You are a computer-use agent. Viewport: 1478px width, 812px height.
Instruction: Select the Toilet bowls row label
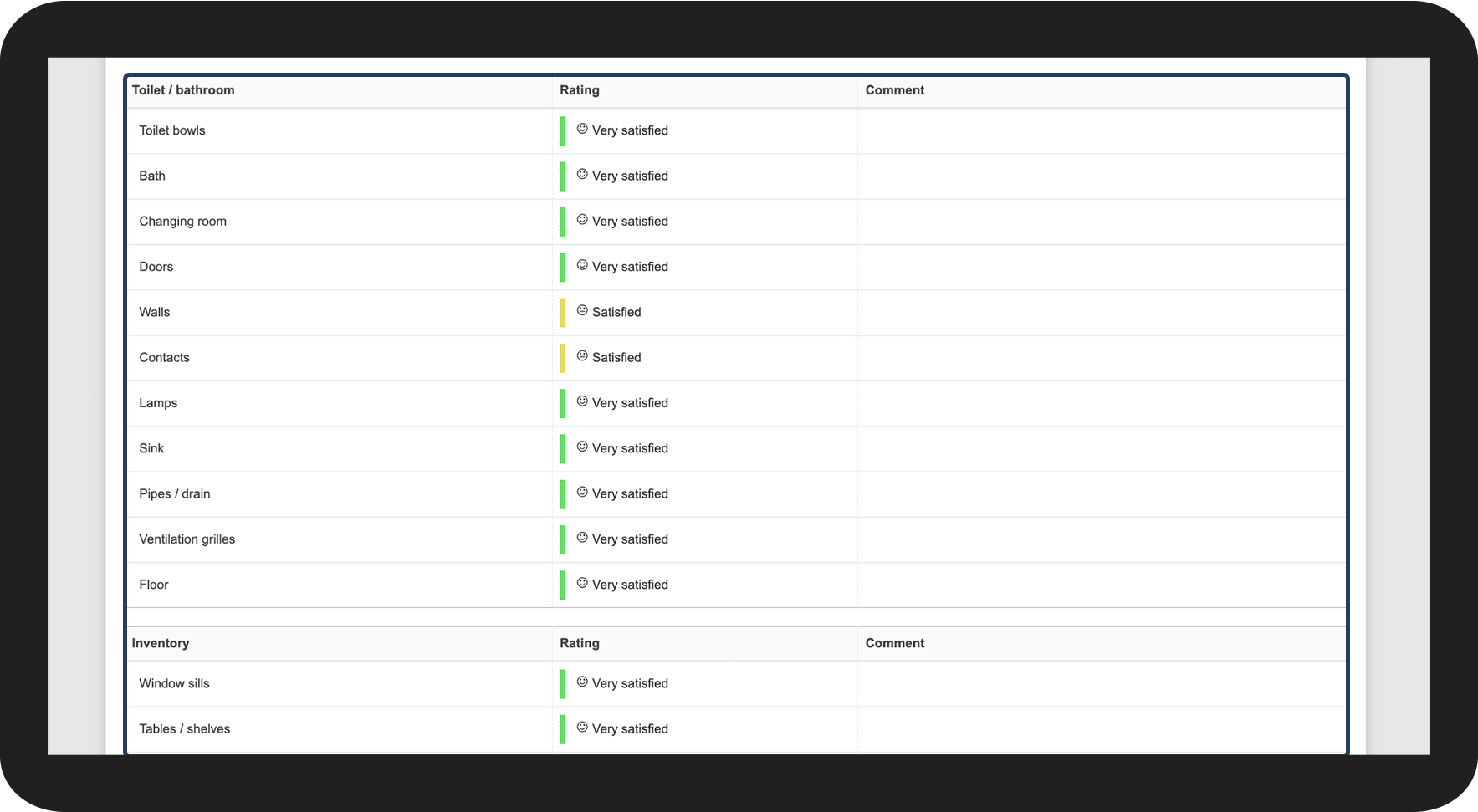(x=172, y=130)
